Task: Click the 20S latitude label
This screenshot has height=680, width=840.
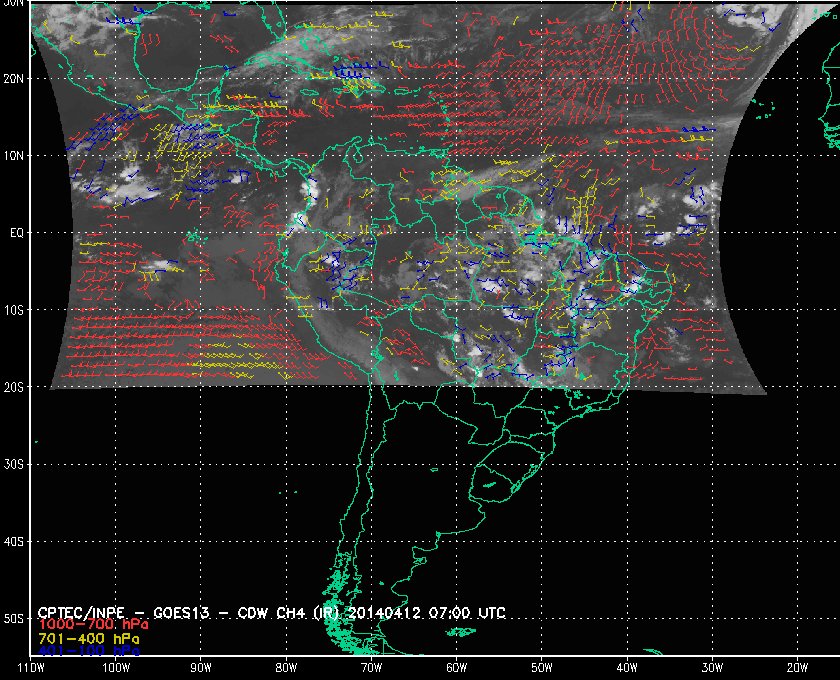Action: click(13, 387)
